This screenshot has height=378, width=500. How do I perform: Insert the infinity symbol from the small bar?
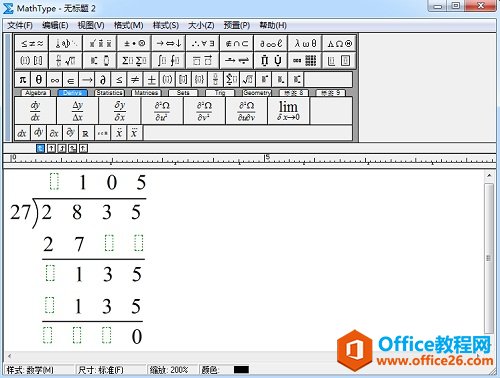(x=55, y=80)
